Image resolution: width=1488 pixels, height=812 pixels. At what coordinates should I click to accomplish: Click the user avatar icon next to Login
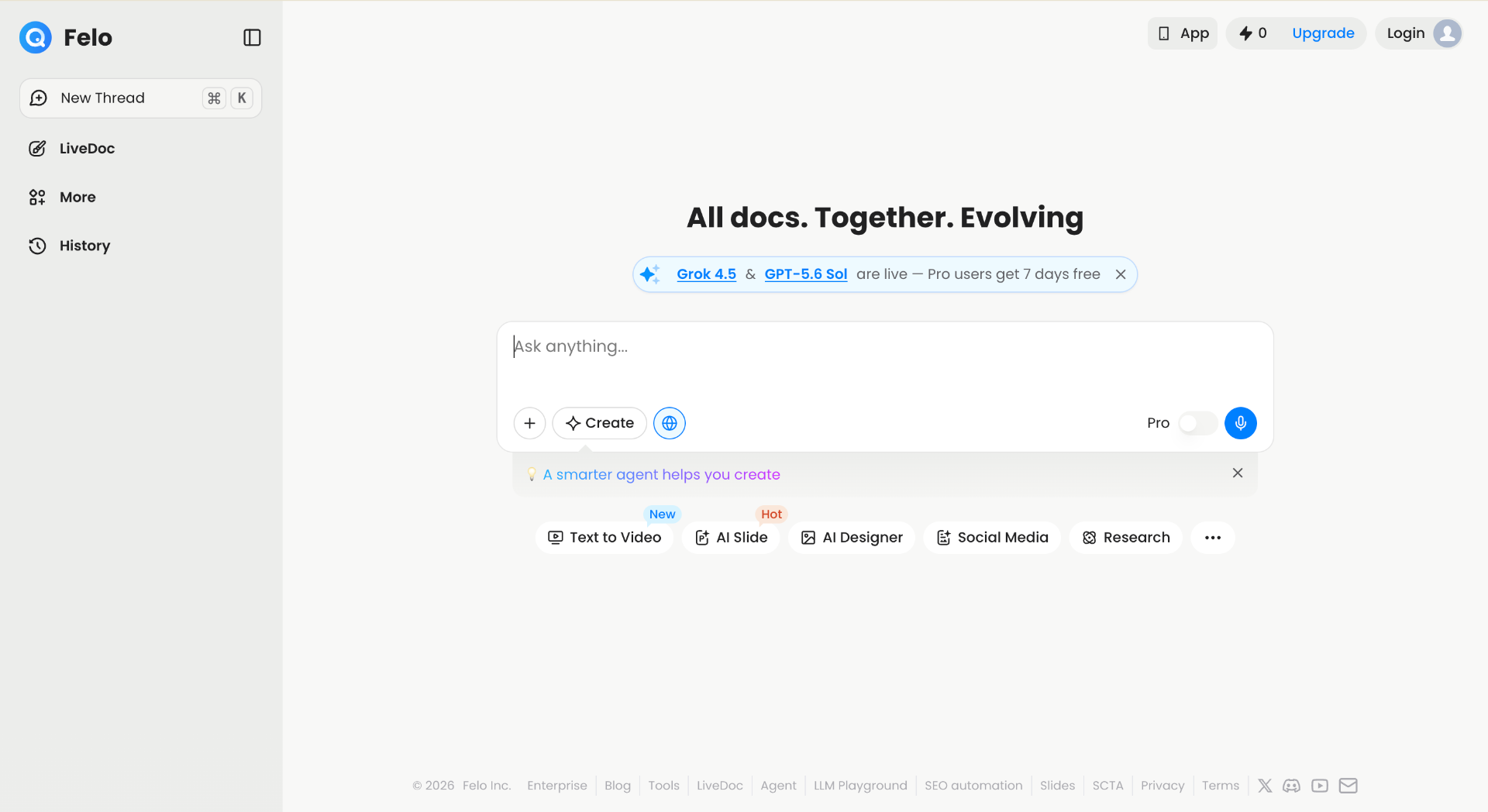[1447, 33]
